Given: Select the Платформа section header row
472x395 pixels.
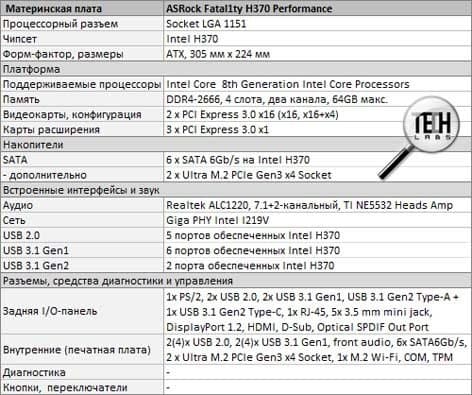Looking at the screenshot, I should pos(236,69).
